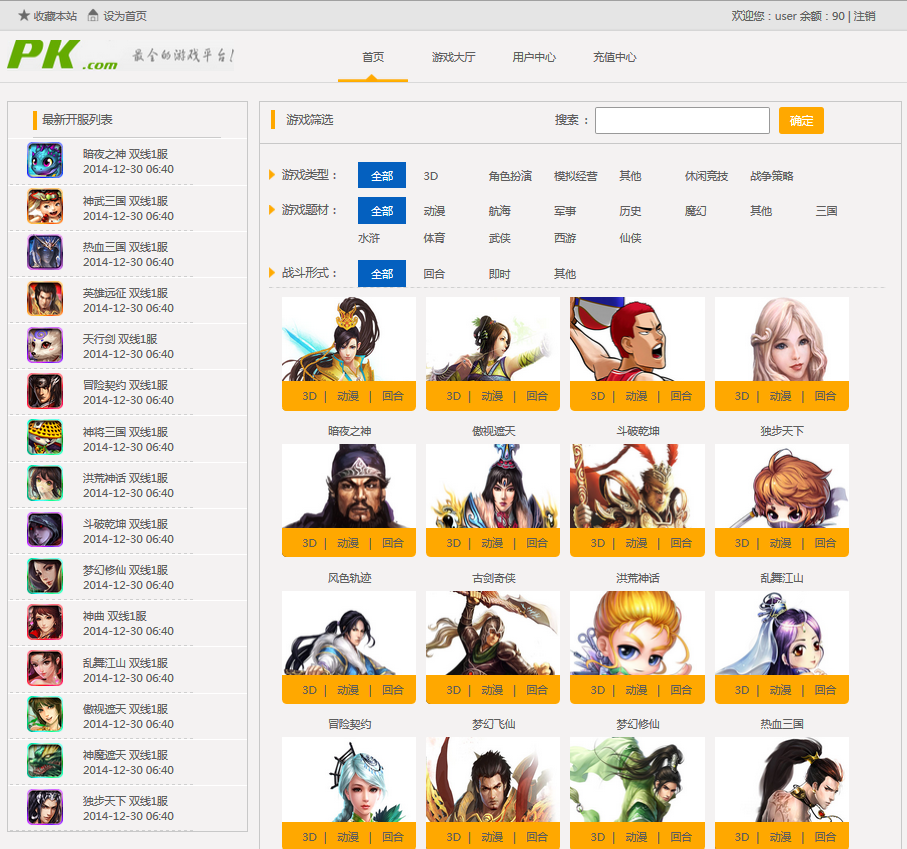Click the 仙侠 theme filter

631,238
